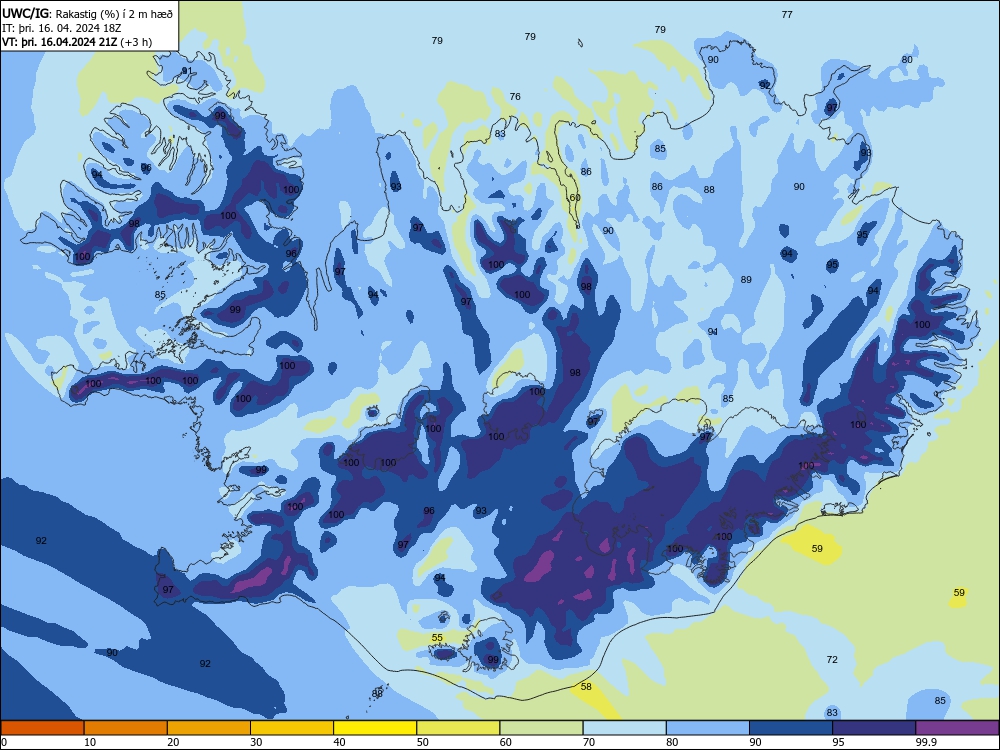Click the humidity value '55' near the southern islands
The height and width of the screenshot is (750, 1000).
pos(437,637)
